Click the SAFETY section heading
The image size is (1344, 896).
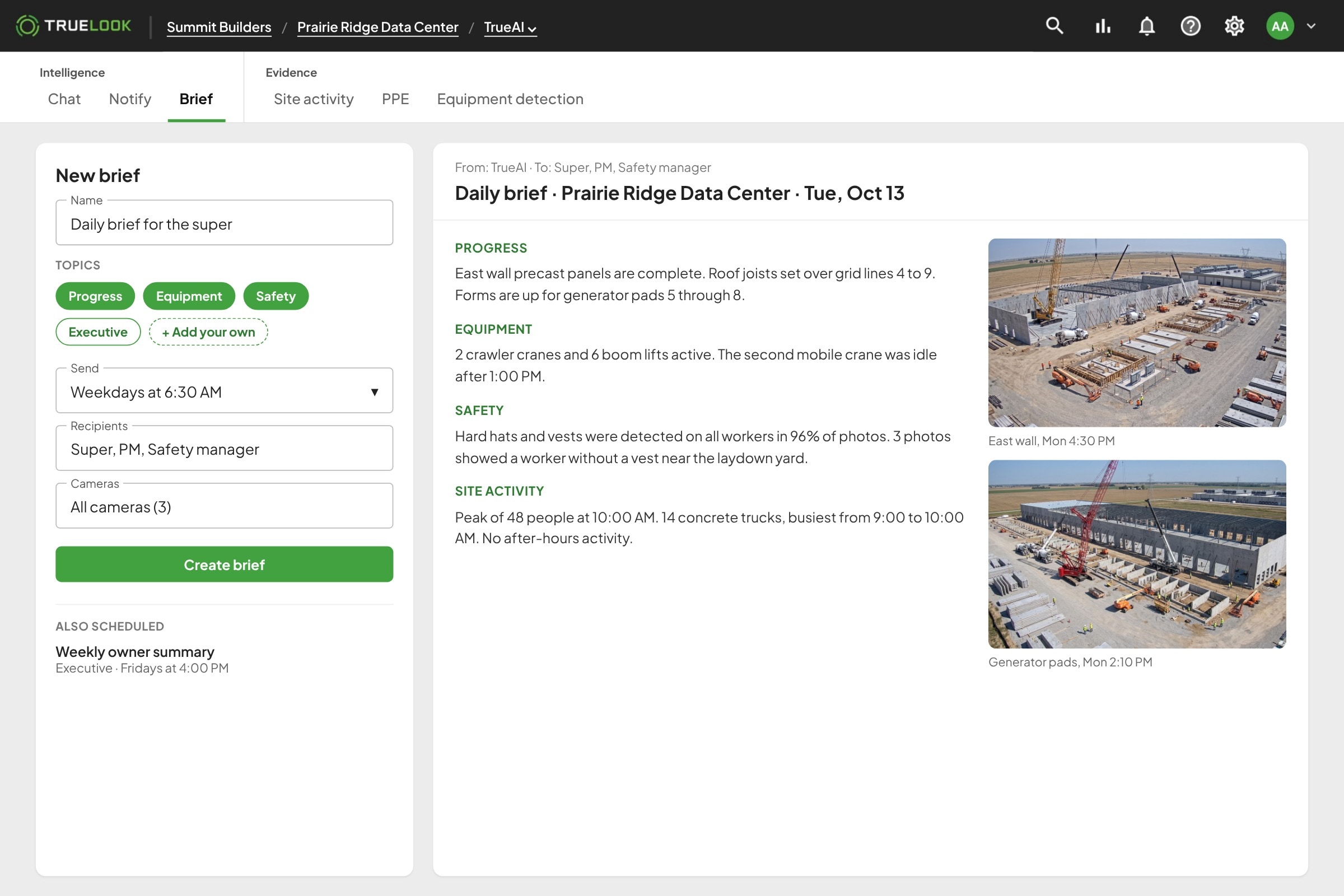(x=479, y=410)
